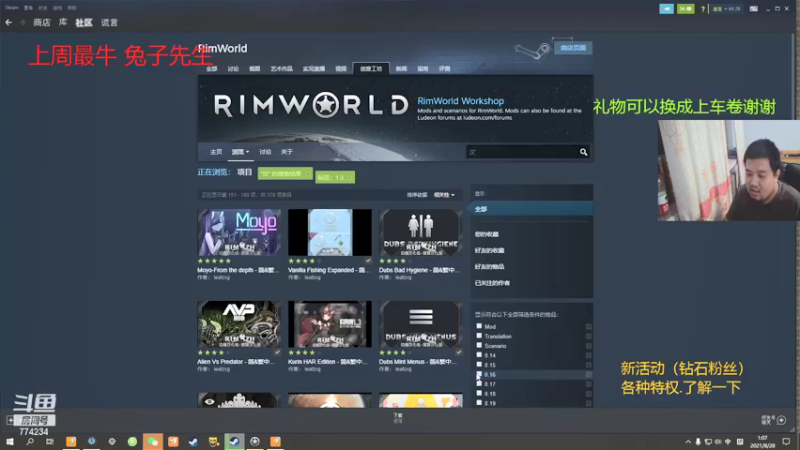800x450 pixels.
Task: Go forward with the Steam forward arrow
Action: (x=22, y=22)
